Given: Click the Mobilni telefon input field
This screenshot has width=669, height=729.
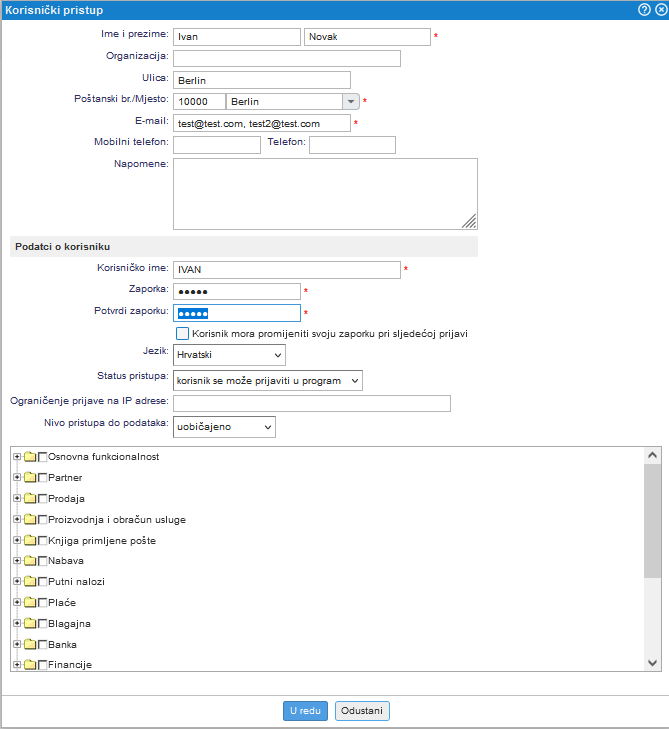Looking at the screenshot, I should [217, 145].
